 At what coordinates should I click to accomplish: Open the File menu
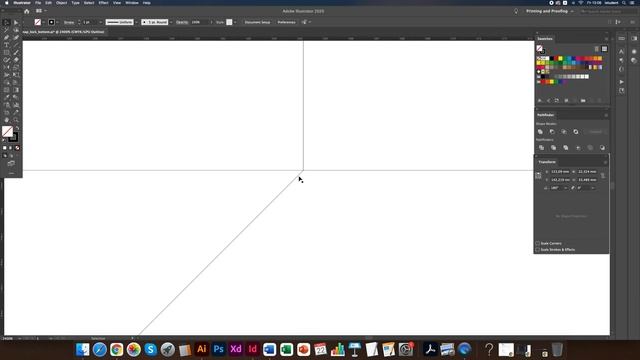pos(38,3)
